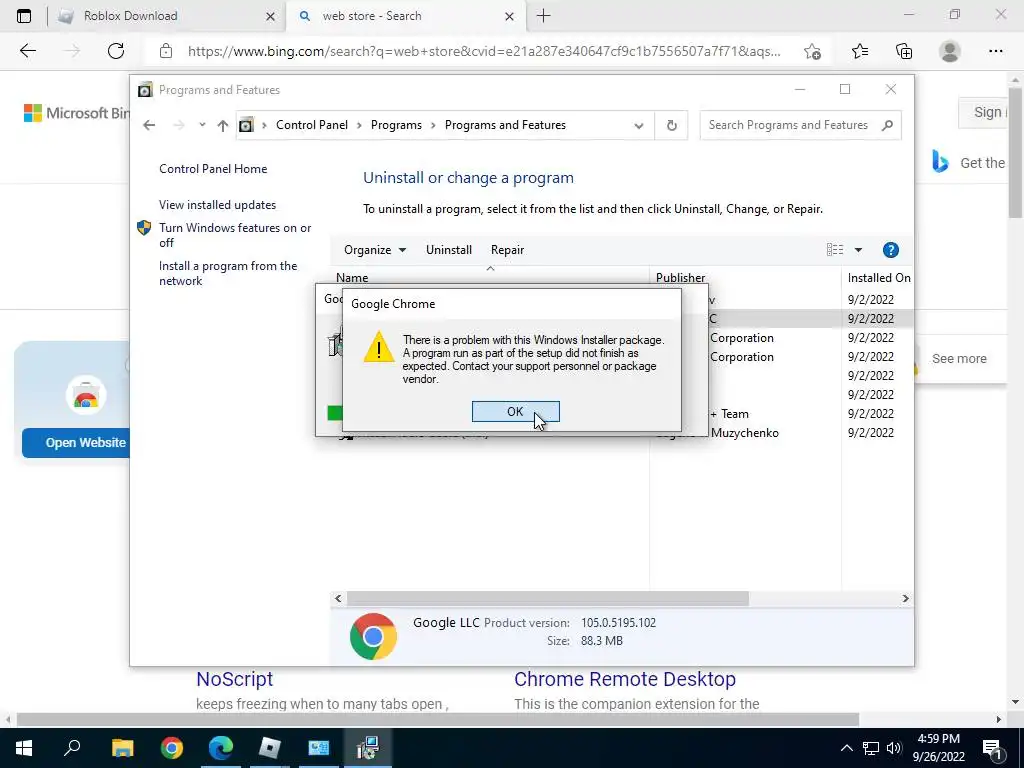1024x768 pixels.
Task: Click the Edge back button
Action: point(27,51)
